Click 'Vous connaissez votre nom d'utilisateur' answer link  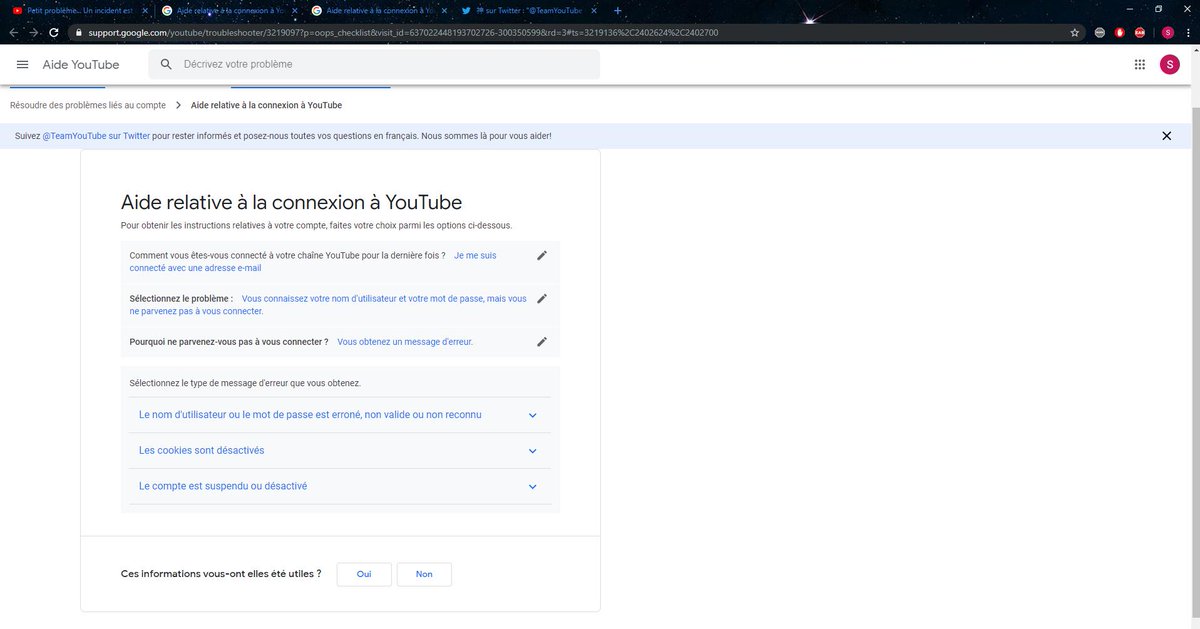(328, 305)
